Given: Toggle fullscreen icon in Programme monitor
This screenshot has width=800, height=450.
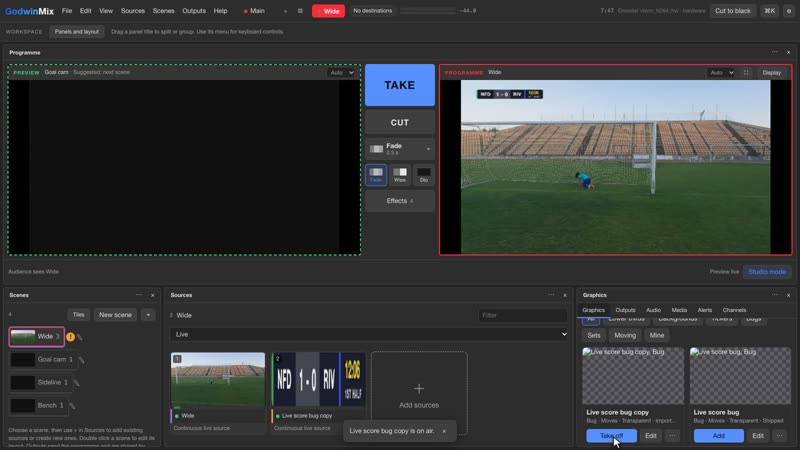Looking at the screenshot, I should [746, 72].
